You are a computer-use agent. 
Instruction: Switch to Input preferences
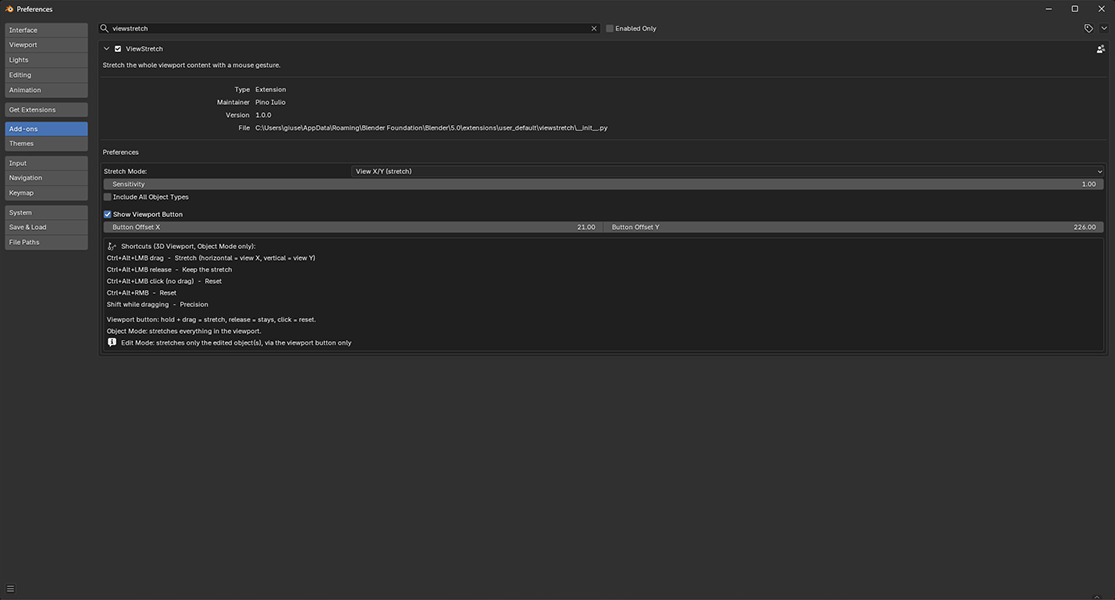pyautogui.click(x=46, y=163)
